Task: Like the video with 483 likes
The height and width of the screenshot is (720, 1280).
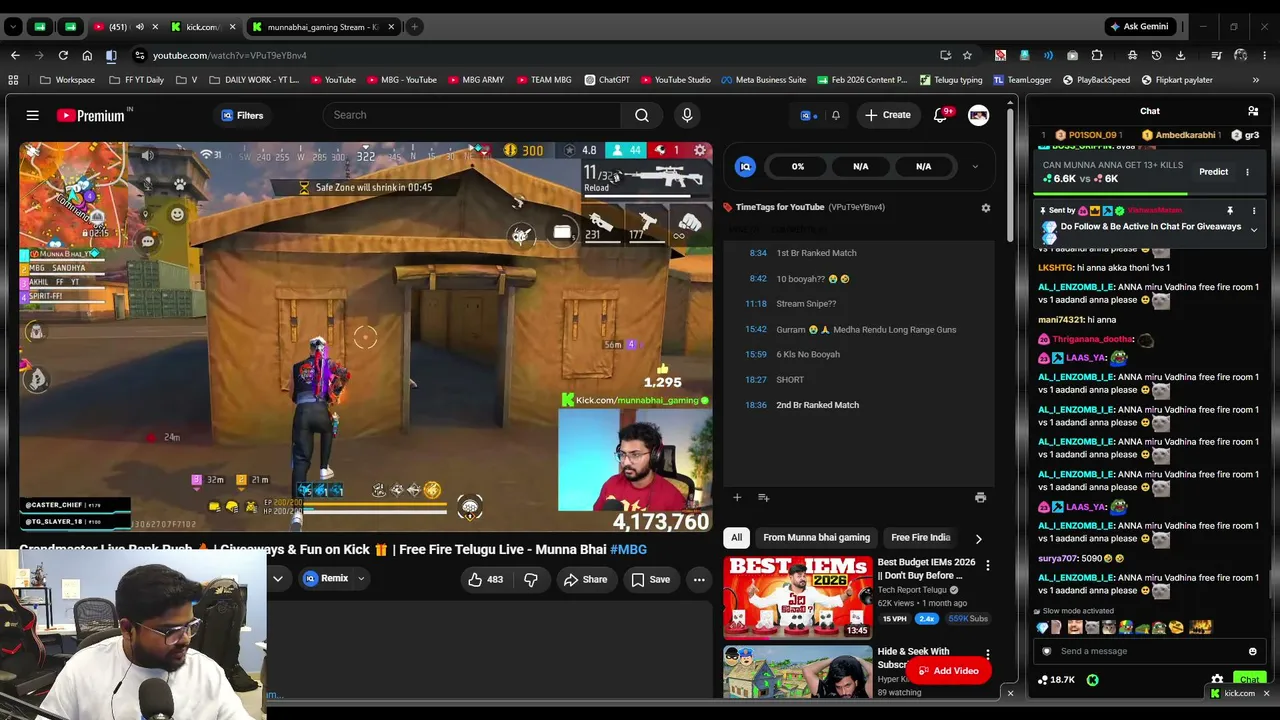Action: (486, 579)
